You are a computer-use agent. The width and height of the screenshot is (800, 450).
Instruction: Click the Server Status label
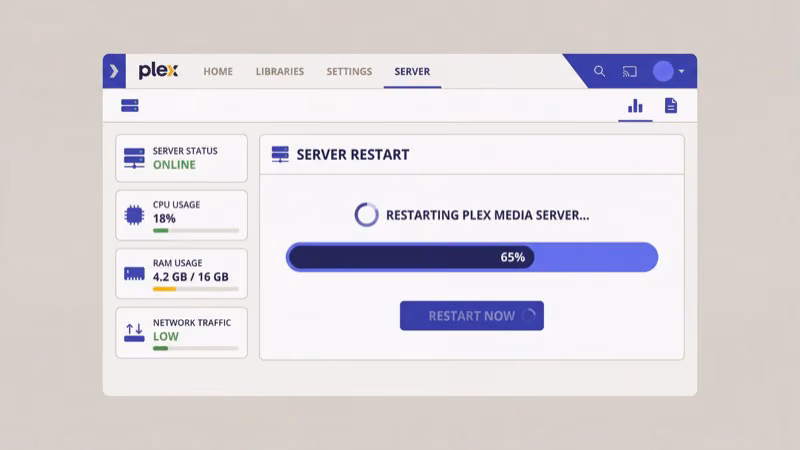[x=185, y=151]
